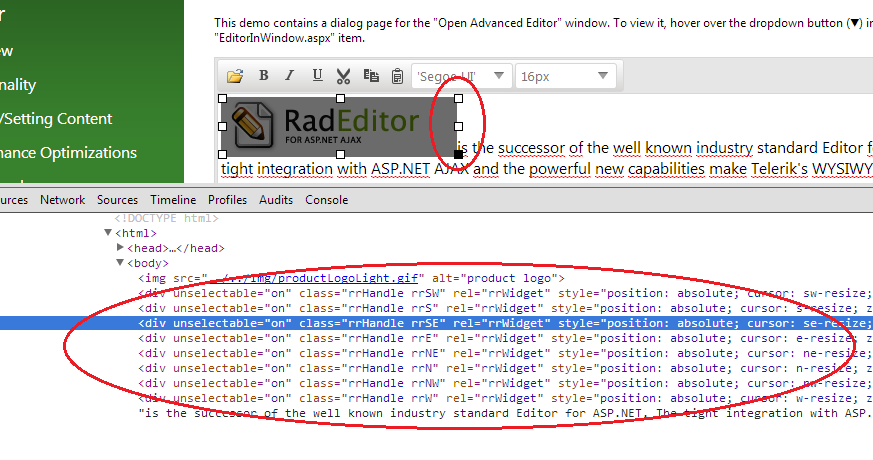The width and height of the screenshot is (873, 460).
Task: Click the right-middle resize handle of the logo
Action: click(x=458, y=126)
